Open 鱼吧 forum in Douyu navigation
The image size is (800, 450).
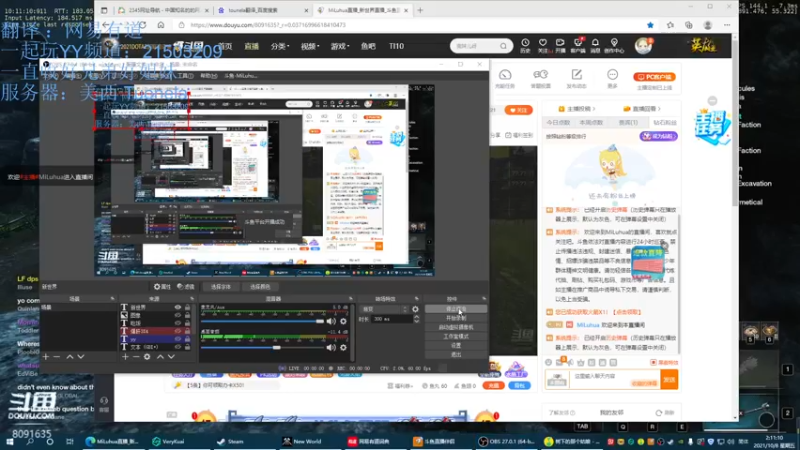click(368, 46)
